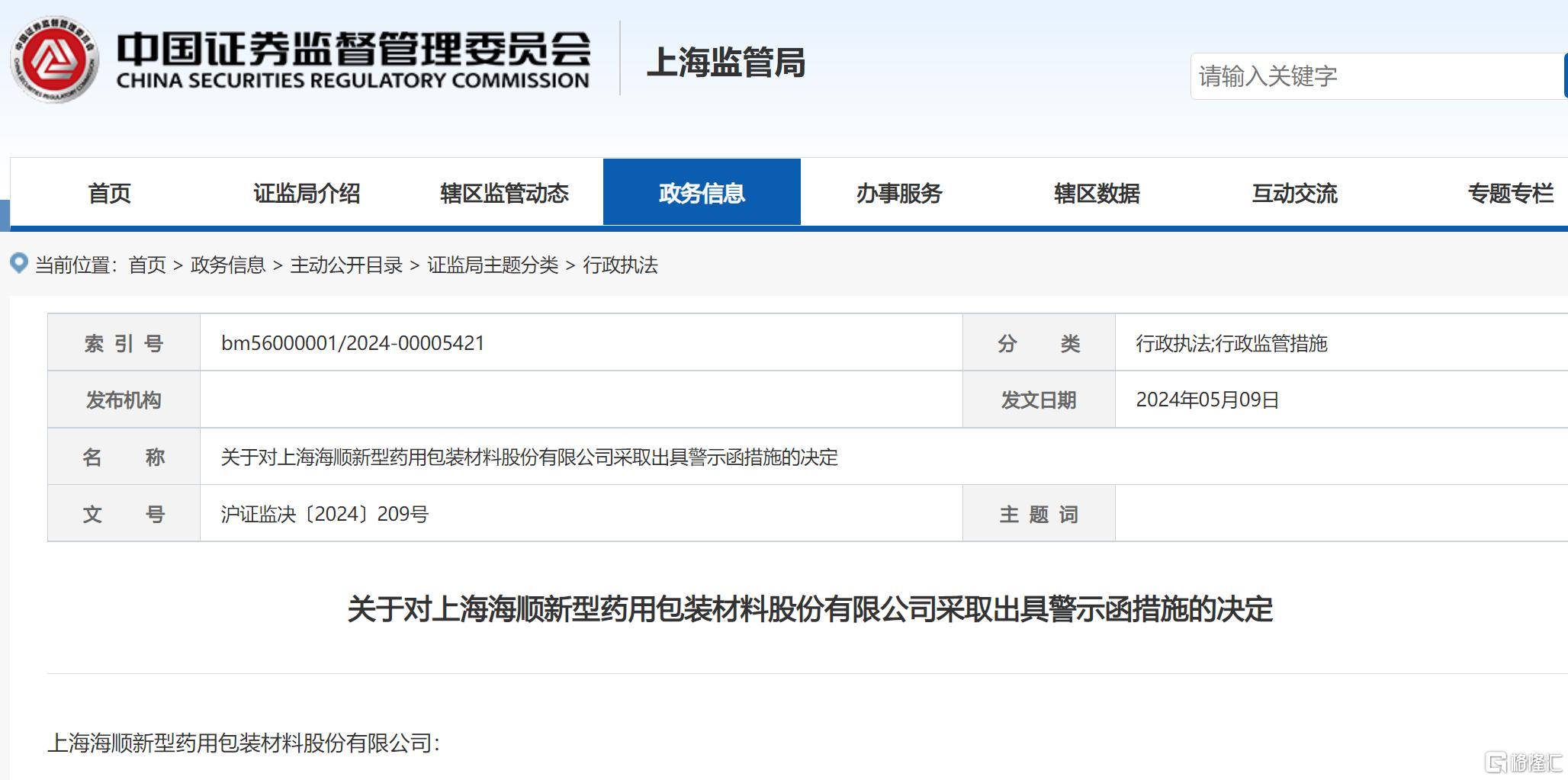Click the location pin icon in breadcrumb
The width and height of the screenshot is (1568, 780).
pyautogui.click(x=19, y=264)
